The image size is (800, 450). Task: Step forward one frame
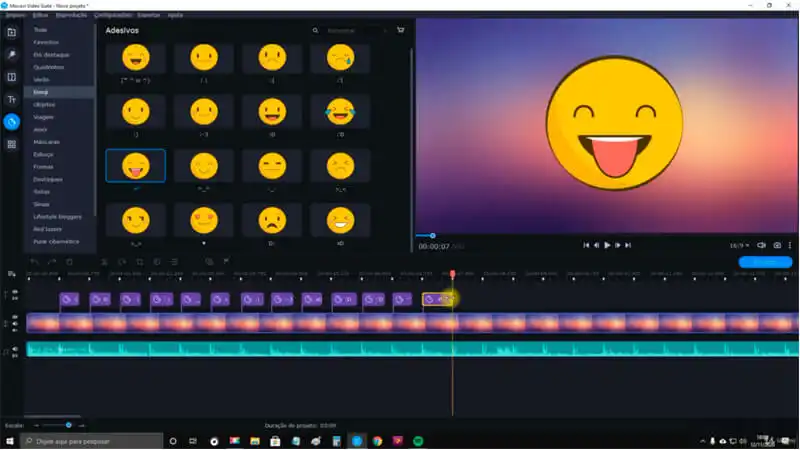[618, 245]
